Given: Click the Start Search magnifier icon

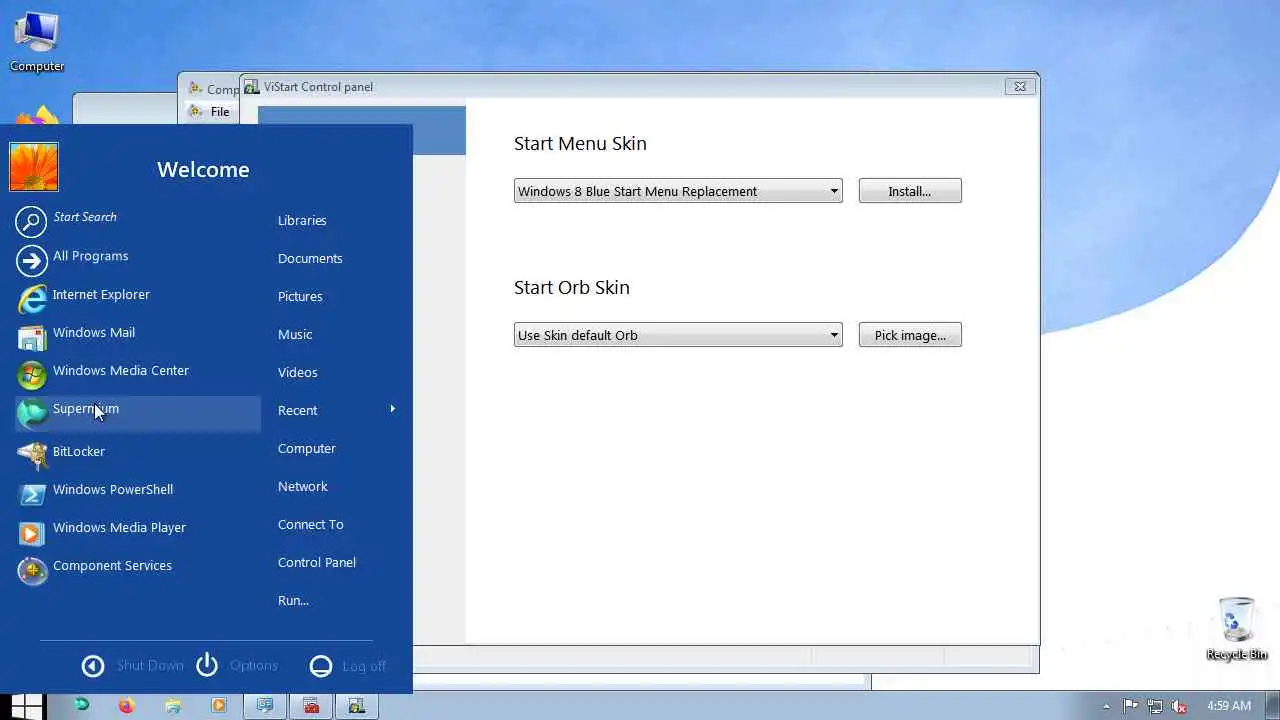Looking at the screenshot, I should coord(32,222).
